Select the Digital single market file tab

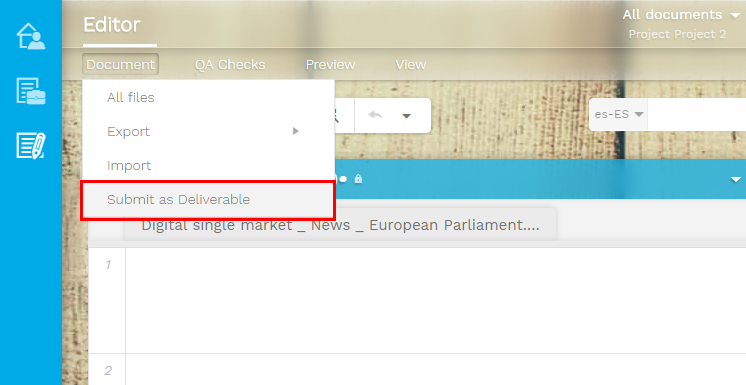340,225
